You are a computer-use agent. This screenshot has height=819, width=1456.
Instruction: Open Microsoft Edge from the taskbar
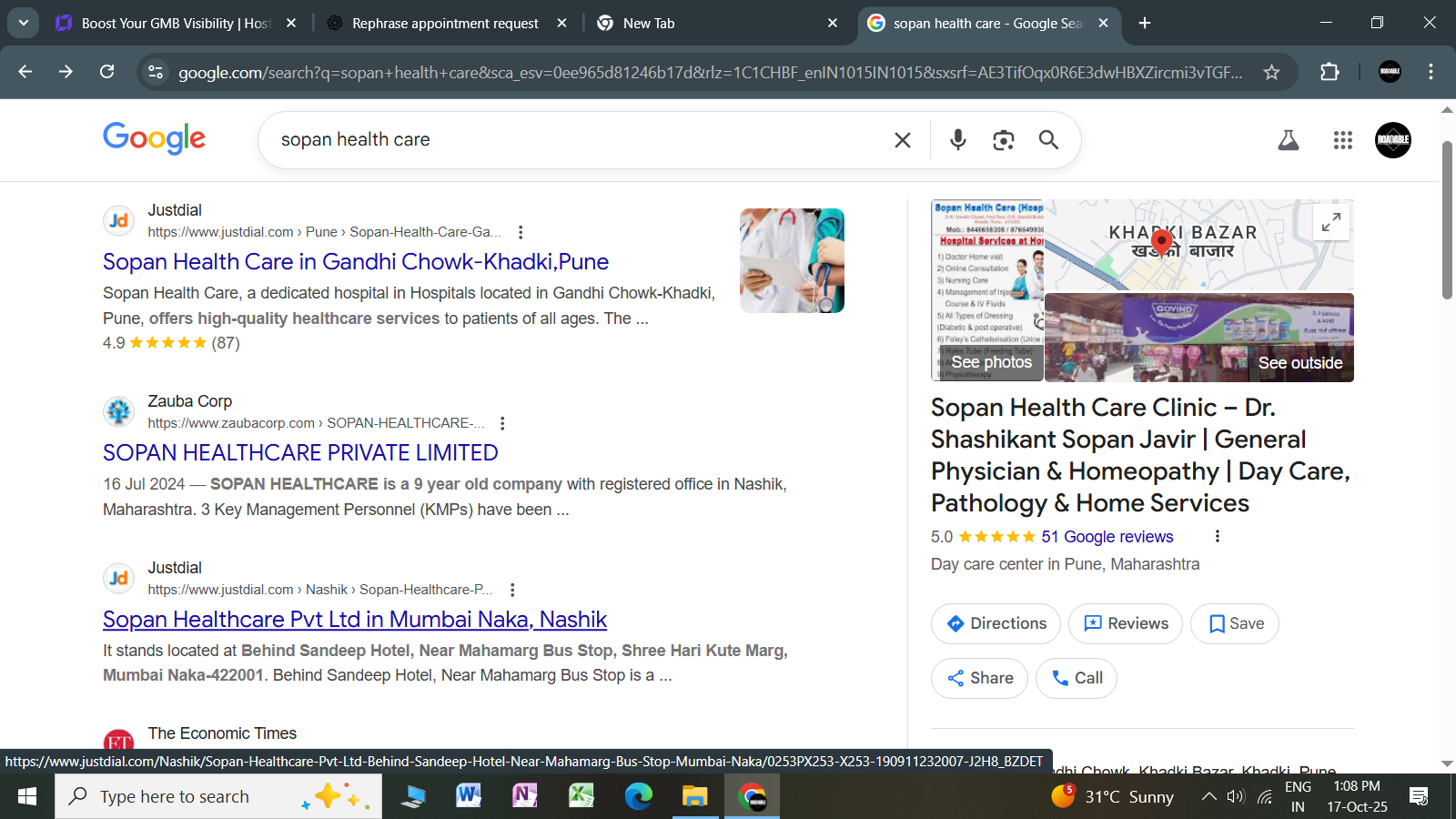tap(639, 796)
